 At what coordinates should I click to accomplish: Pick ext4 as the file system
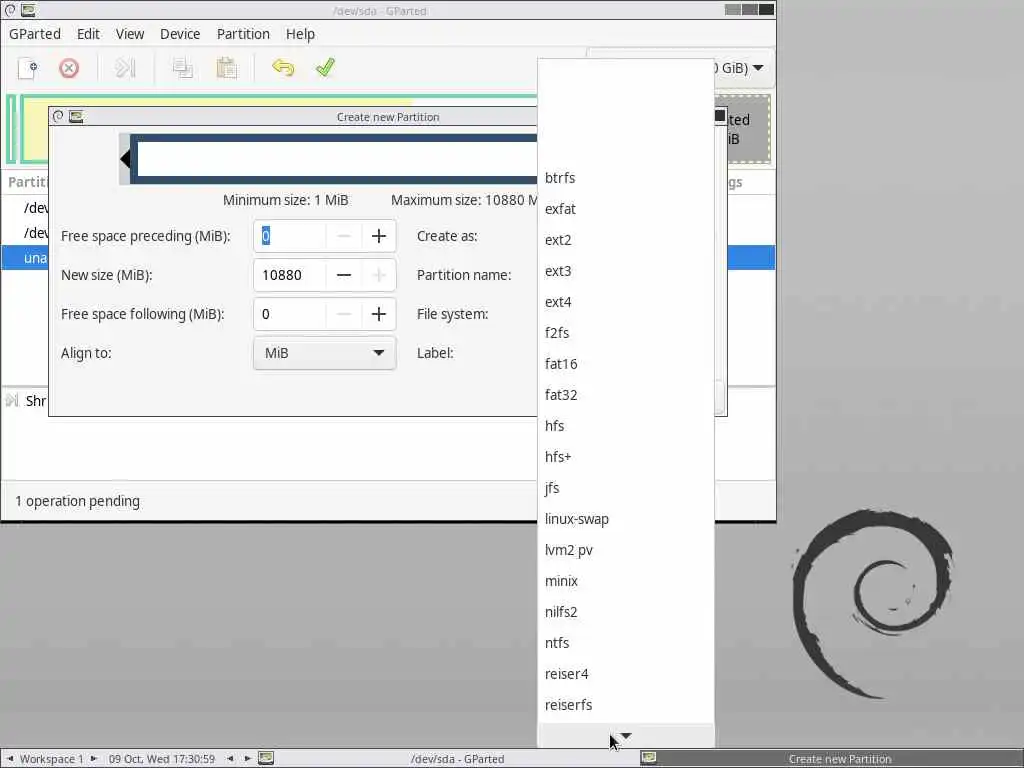pyautogui.click(x=626, y=302)
